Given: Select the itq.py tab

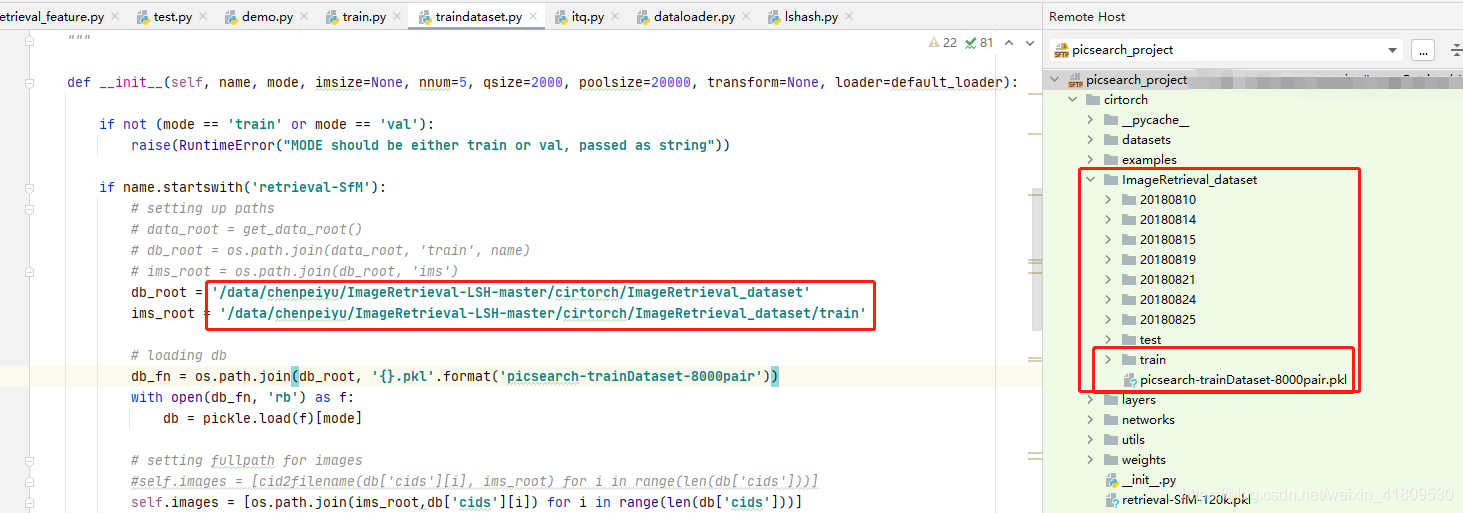Looking at the screenshot, I should (x=587, y=17).
